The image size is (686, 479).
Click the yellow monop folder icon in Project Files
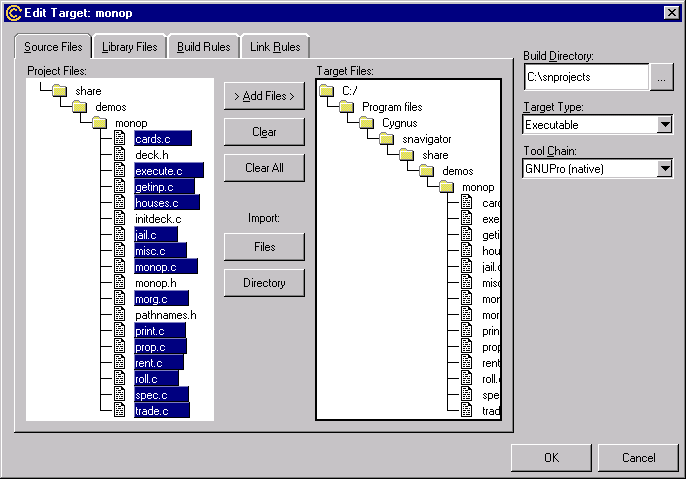click(99, 123)
